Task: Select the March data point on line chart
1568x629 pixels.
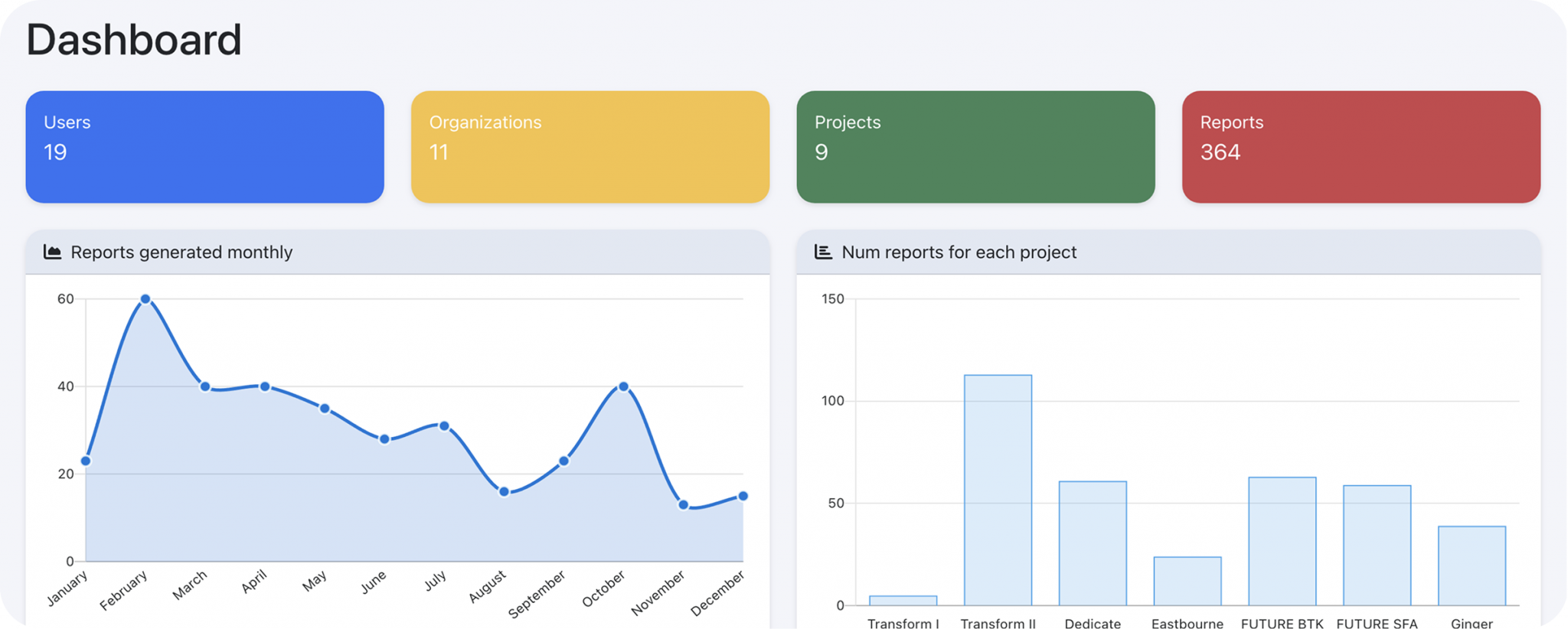Action: click(x=205, y=386)
